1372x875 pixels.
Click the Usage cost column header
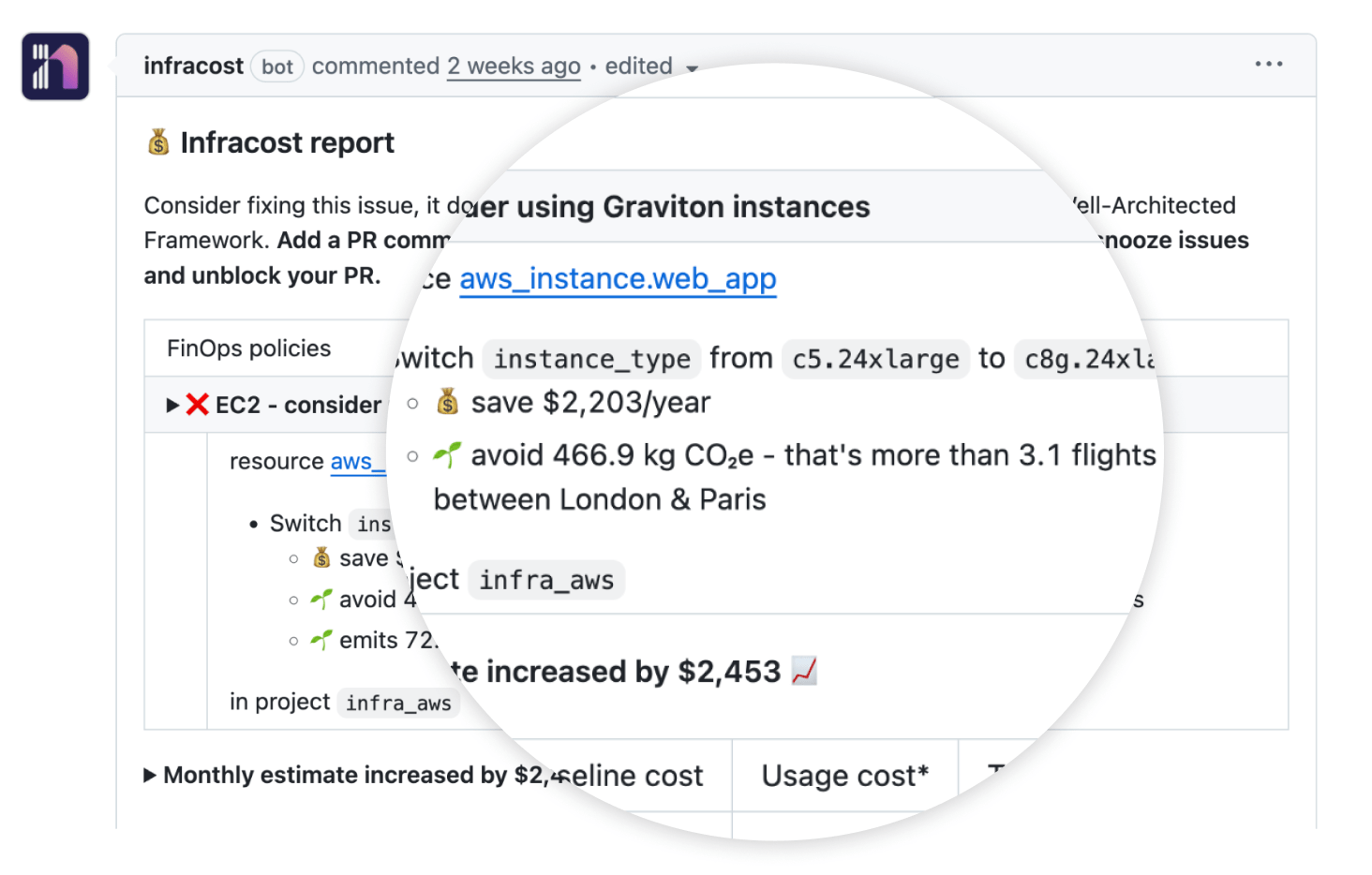844,775
